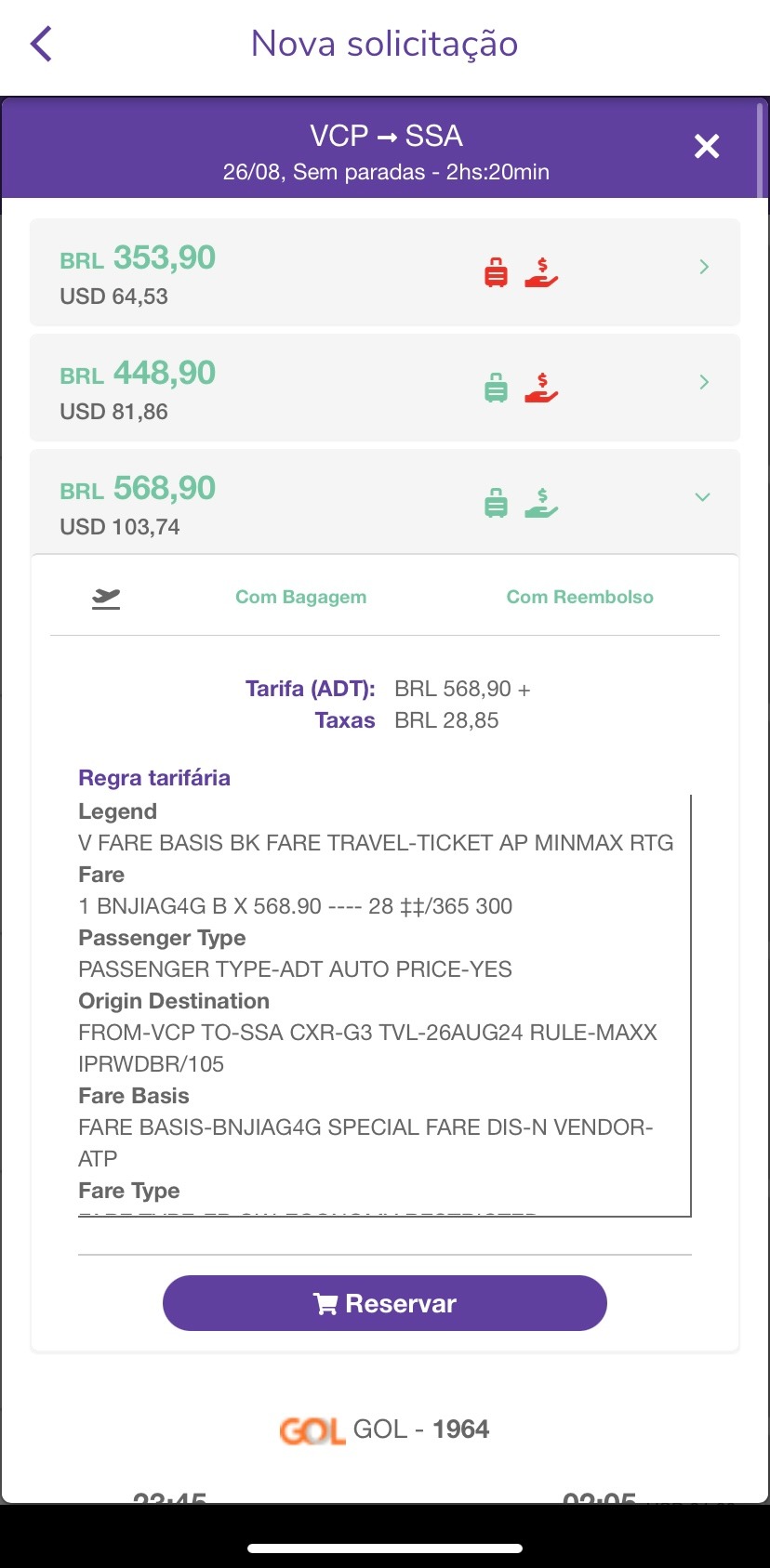Image resolution: width=770 pixels, height=1568 pixels.
Task: Click the fare rules scrollbar edge
Action: pyautogui.click(x=691, y=1005)
